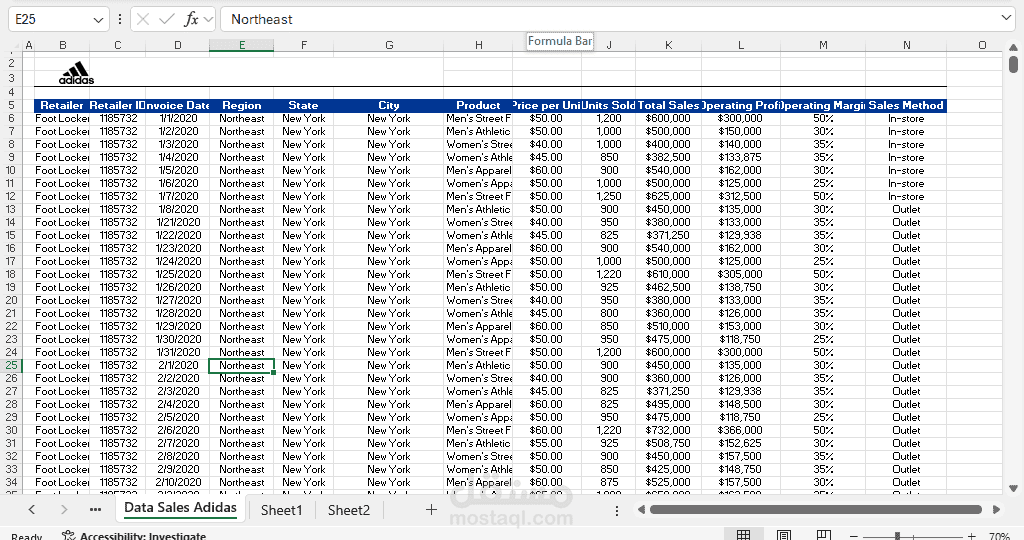
Task: Open the Name Box dropdown arrow
Action: tap(98, 20)
